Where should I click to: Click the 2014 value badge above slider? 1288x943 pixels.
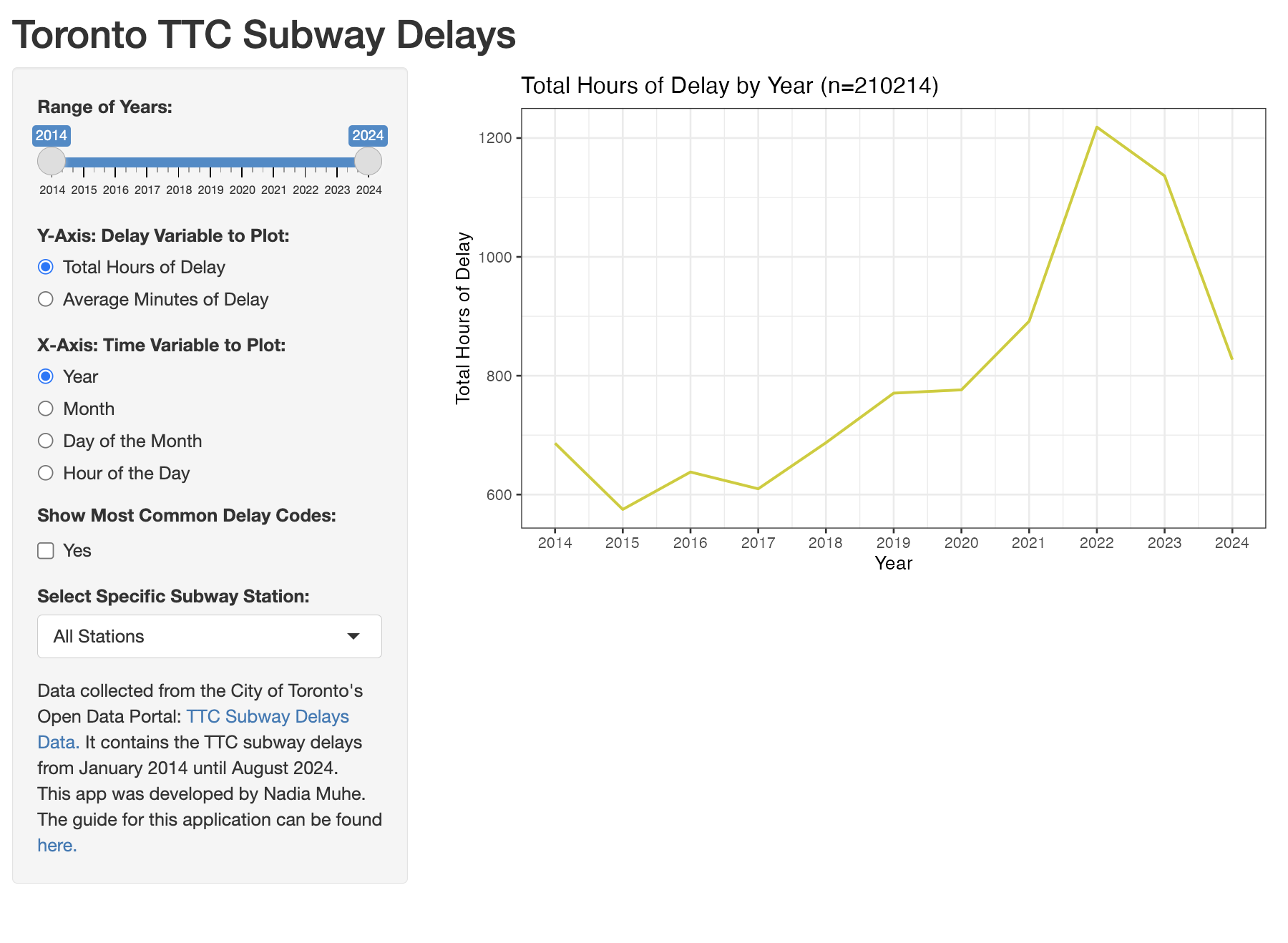pyautogui.click(x=51, y=135)
